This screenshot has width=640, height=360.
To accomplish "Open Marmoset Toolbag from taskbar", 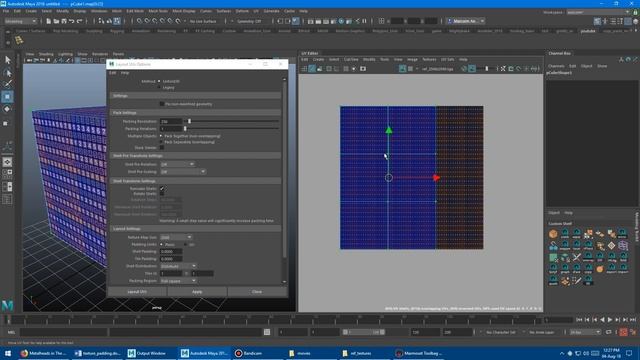I will (x=419, y=353).
